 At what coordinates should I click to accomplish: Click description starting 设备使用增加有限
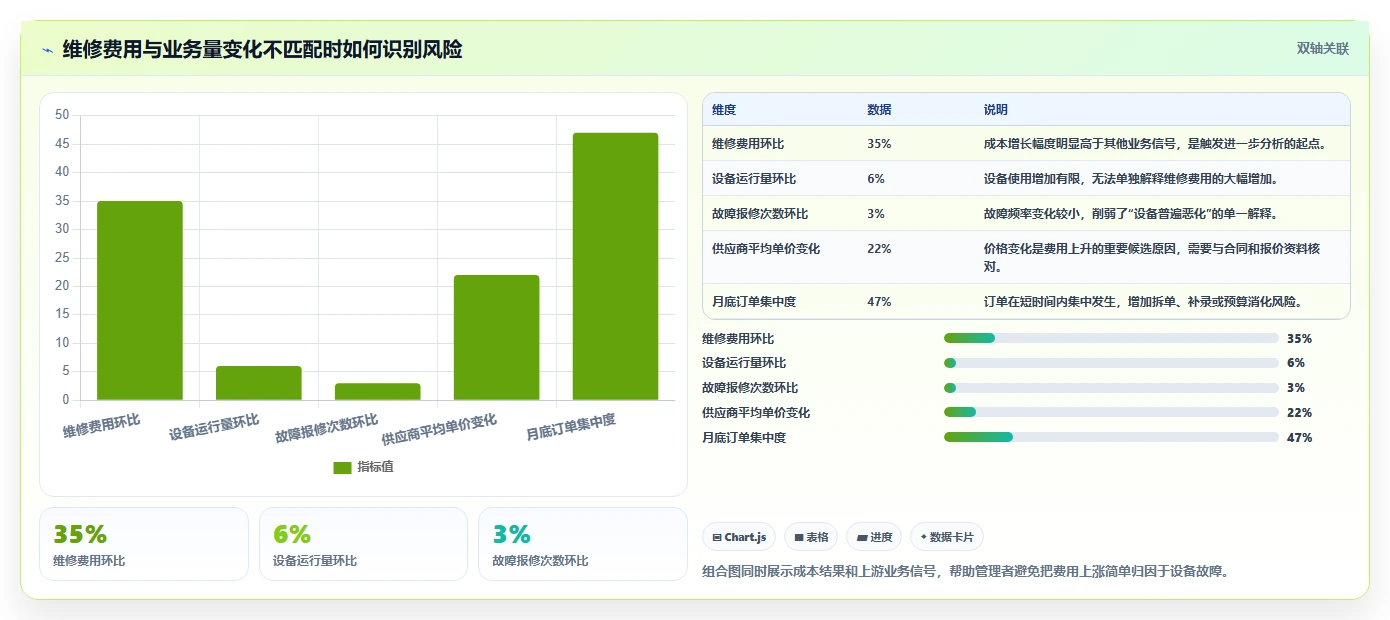pyautogui.click(x=1131, y=179)
